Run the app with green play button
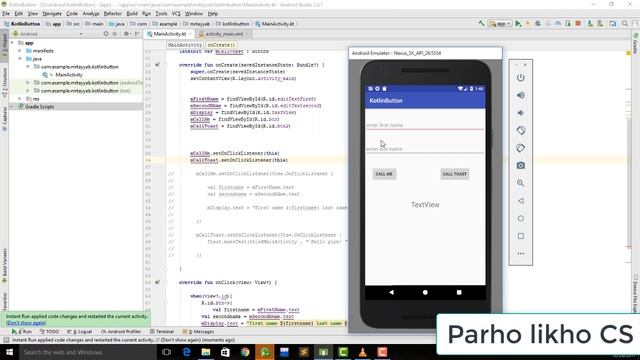 coord(518,24)
